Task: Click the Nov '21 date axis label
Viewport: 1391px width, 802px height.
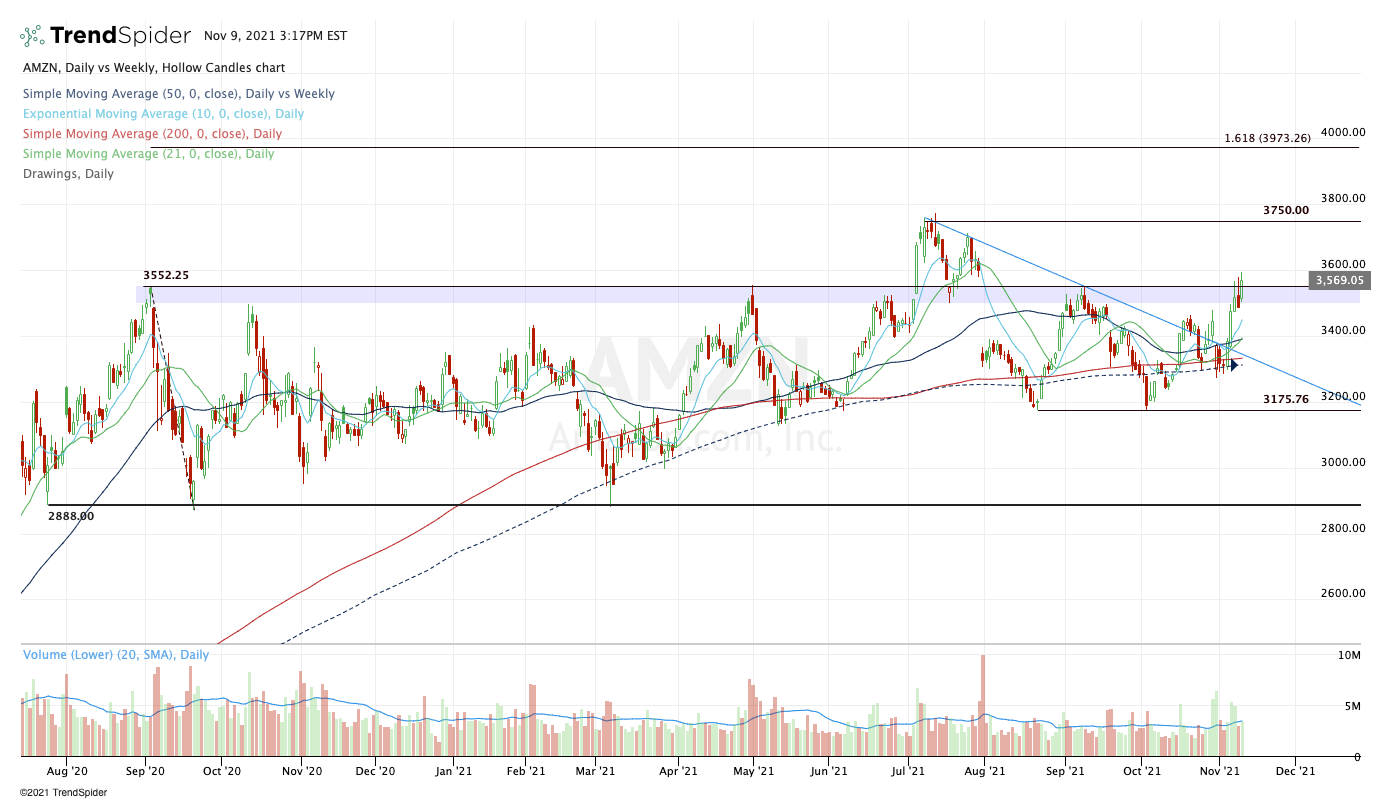Action: coord(1219,772)
